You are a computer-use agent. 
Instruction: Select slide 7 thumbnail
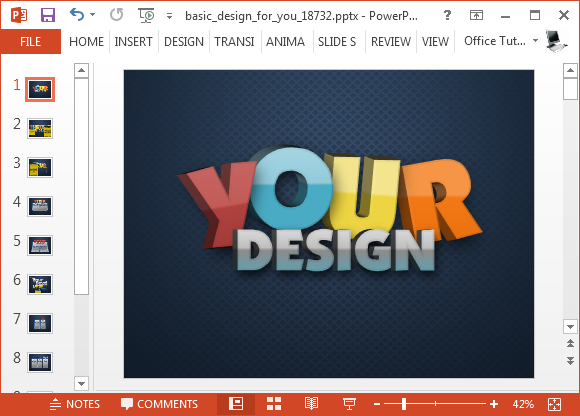[x=40, y=323]
